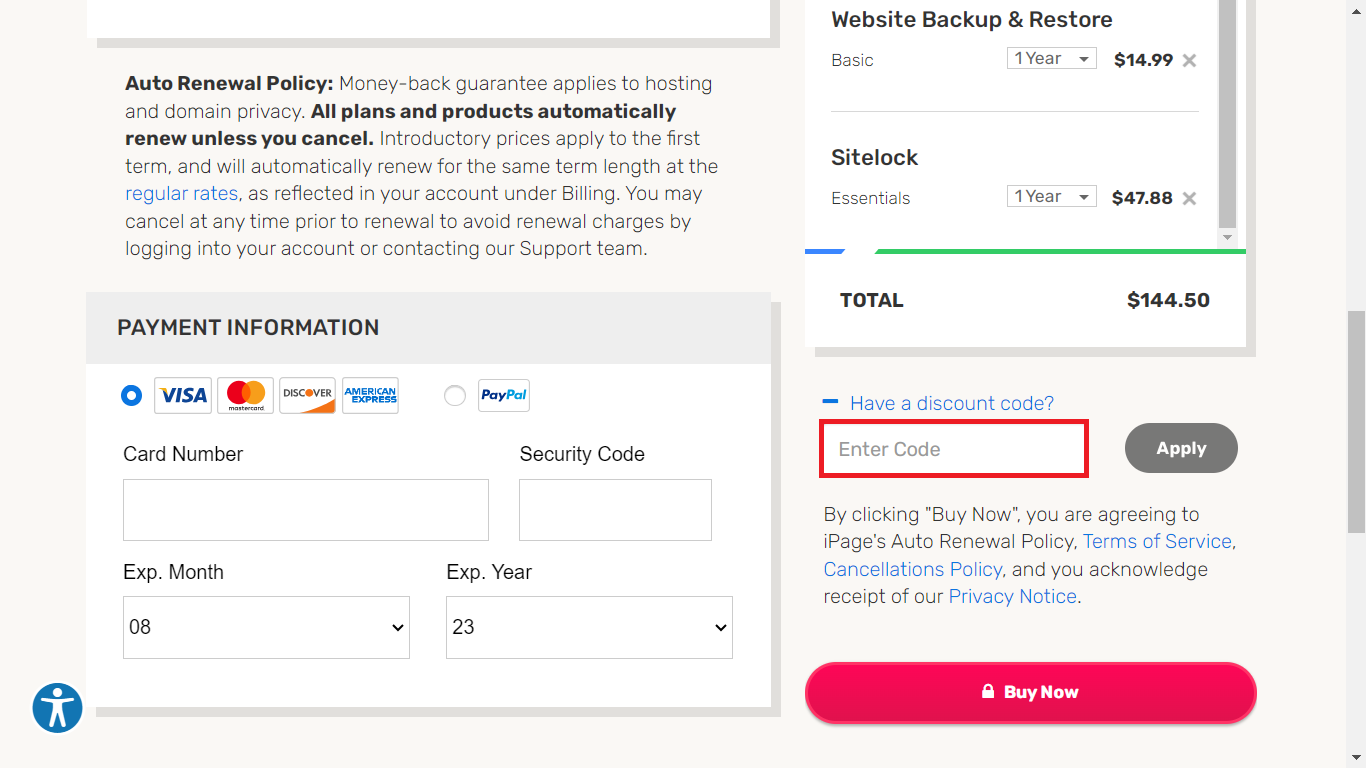Click the Visa card logo
The image size is (1366, 768).
coord(183,396)
